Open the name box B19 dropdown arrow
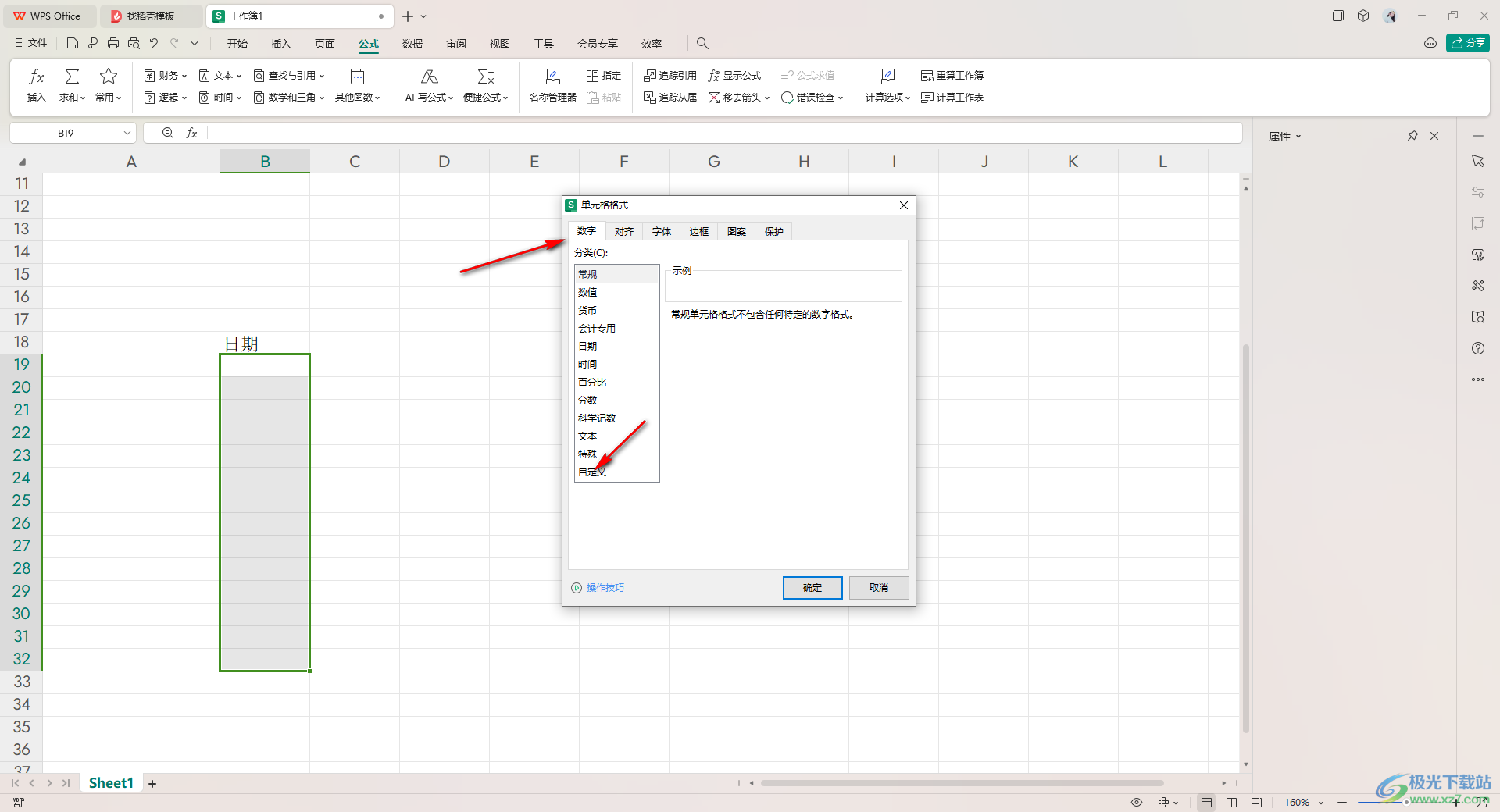1500x812 pixels. [x=127, y=134]
